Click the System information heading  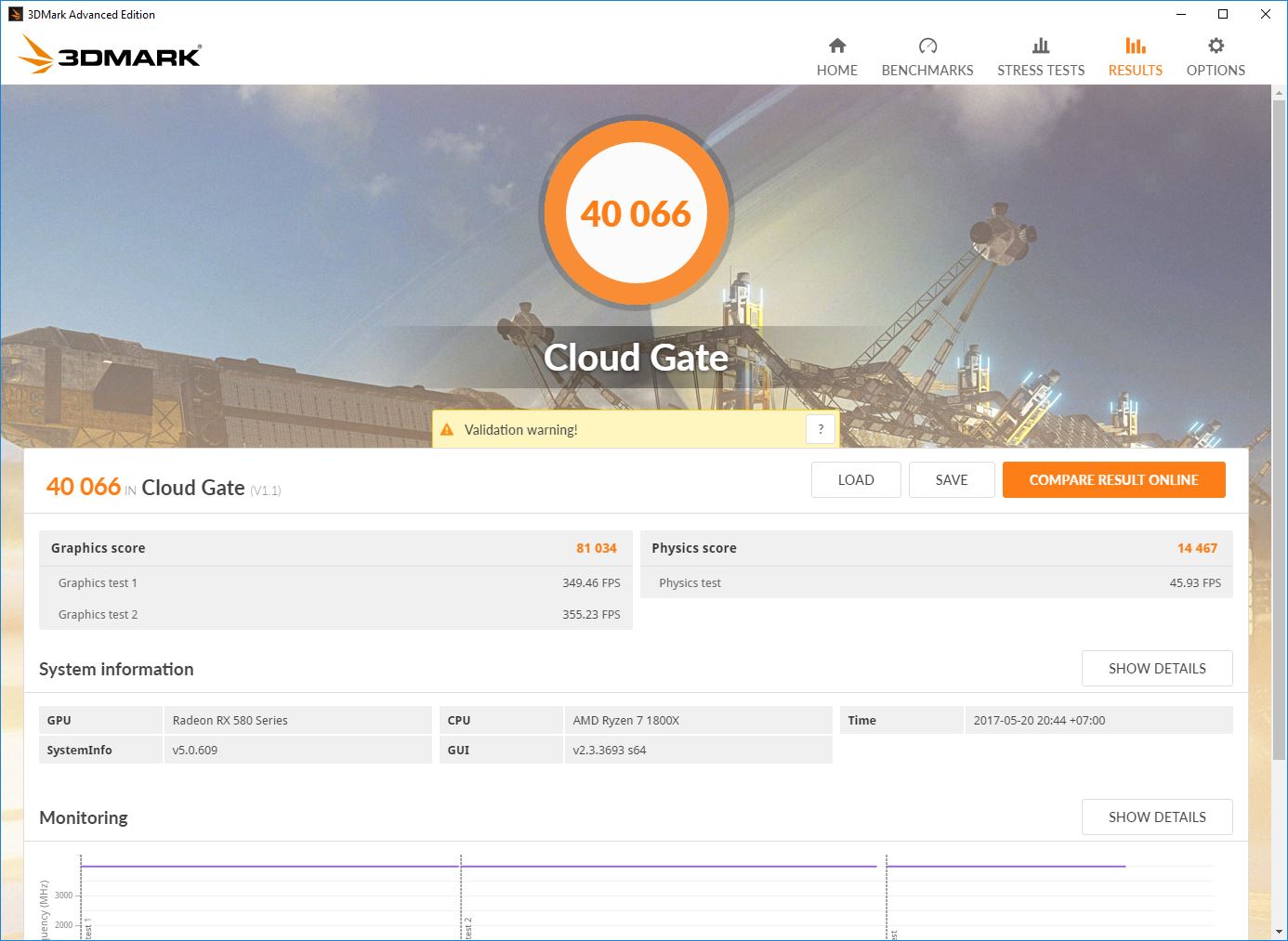[116, 669]
